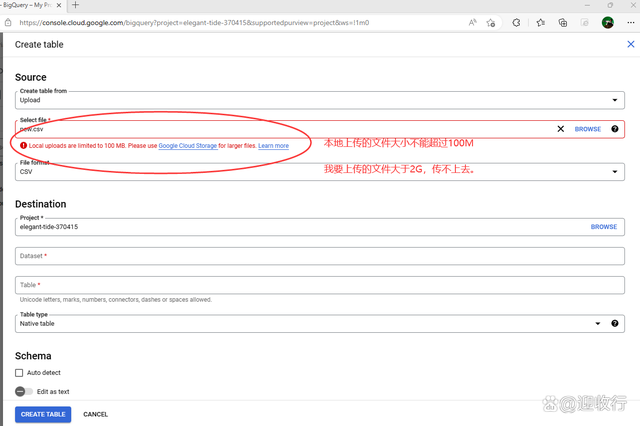Open help for Select file field
640x426 pixels.
615,129
